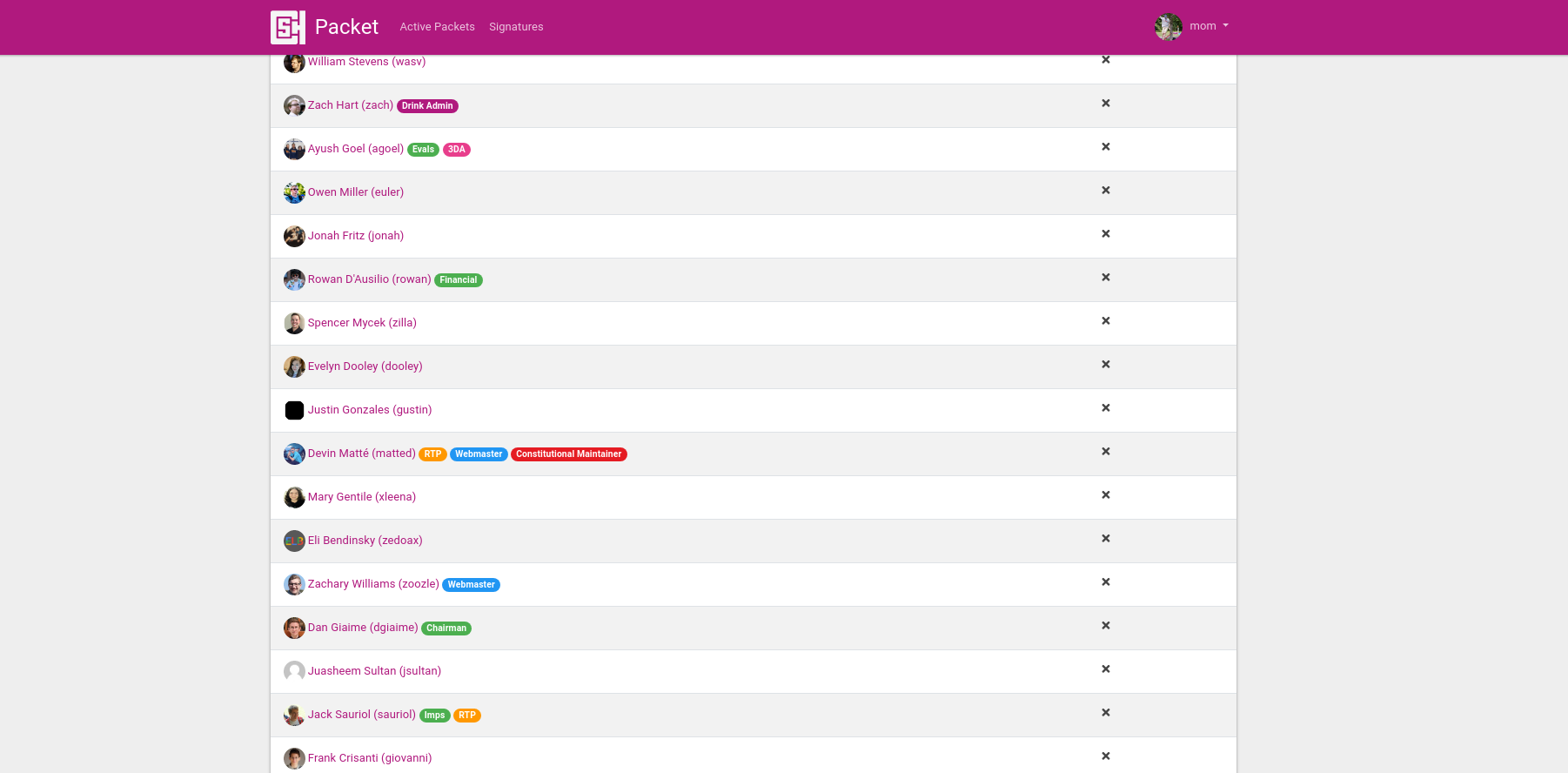Open the Signatures page
This screenshot has width=1568, height=773.
516,27
